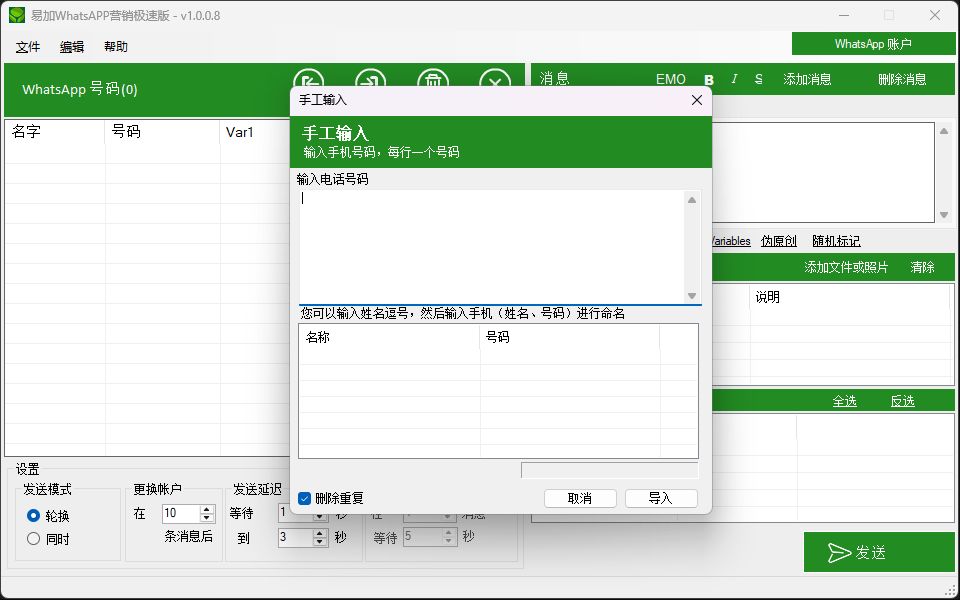Decrease the 到 seconds delay stepper
This screenshot has height=600, width=960.
320,542
